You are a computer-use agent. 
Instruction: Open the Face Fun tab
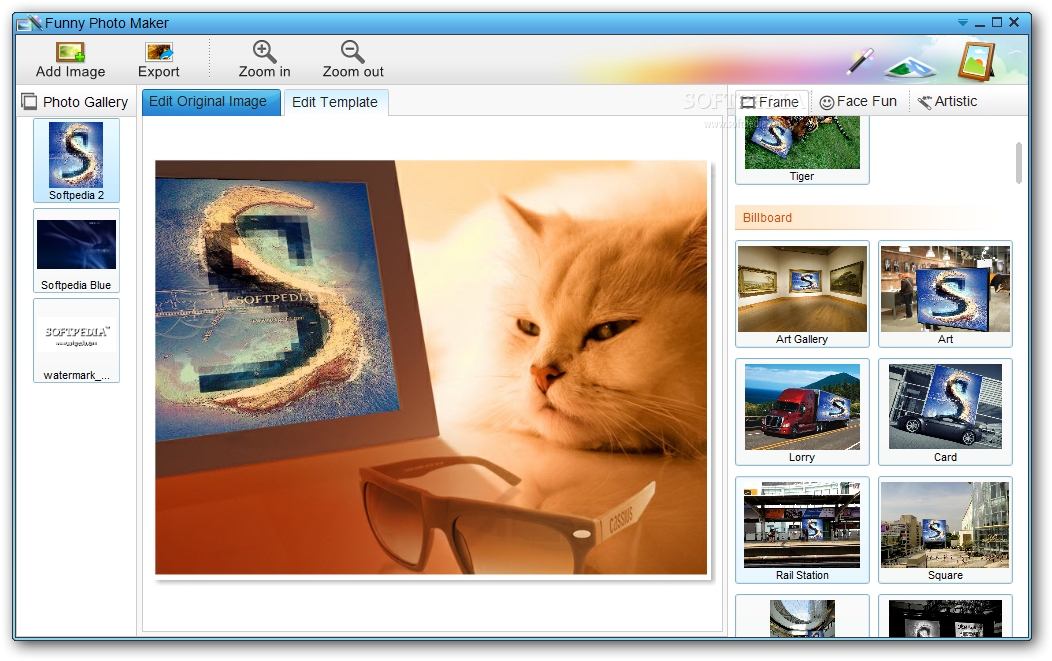858,101
